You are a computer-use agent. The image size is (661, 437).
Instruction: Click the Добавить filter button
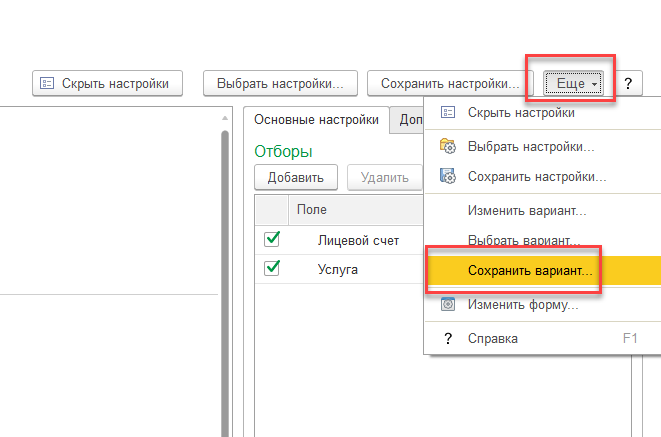coord(296,177)
